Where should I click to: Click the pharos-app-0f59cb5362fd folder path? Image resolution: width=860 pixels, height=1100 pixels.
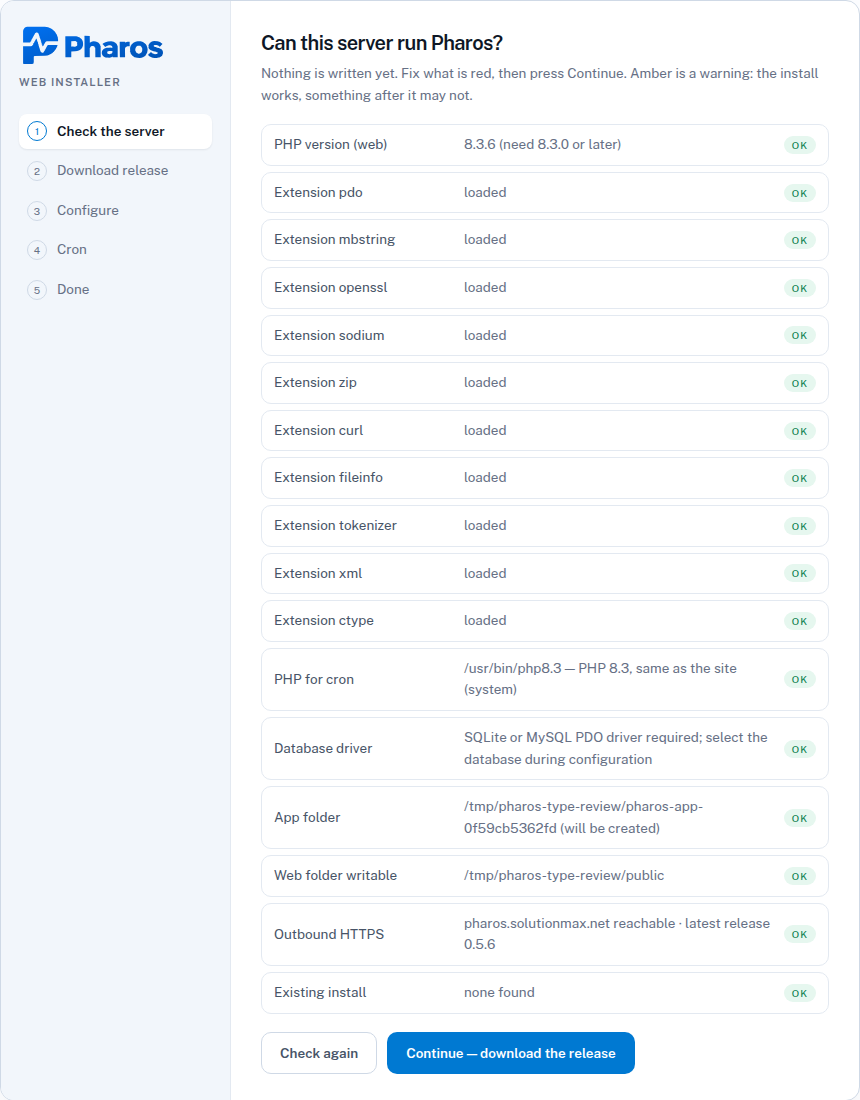point(583,817)
